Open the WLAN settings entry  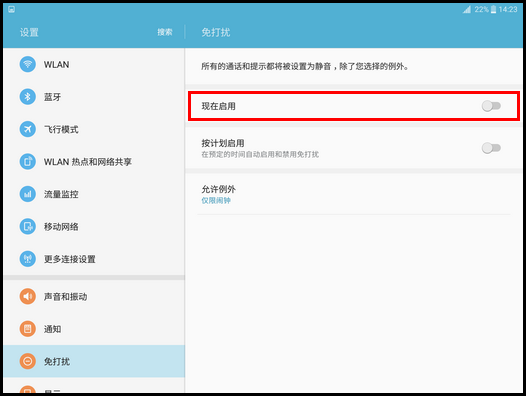click(x=94, y=64)
